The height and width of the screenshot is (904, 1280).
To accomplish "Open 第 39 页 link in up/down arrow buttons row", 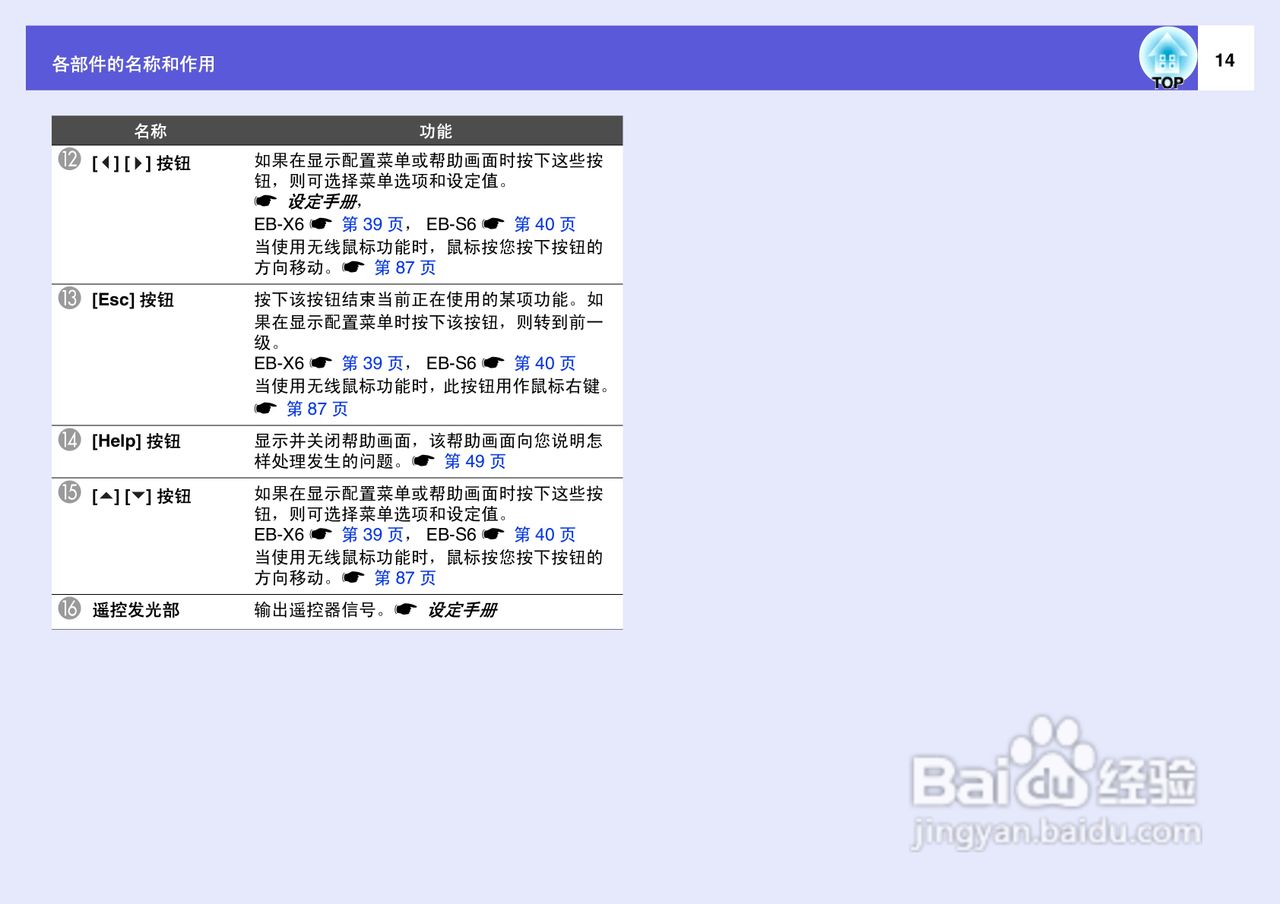I will (372, 535).
